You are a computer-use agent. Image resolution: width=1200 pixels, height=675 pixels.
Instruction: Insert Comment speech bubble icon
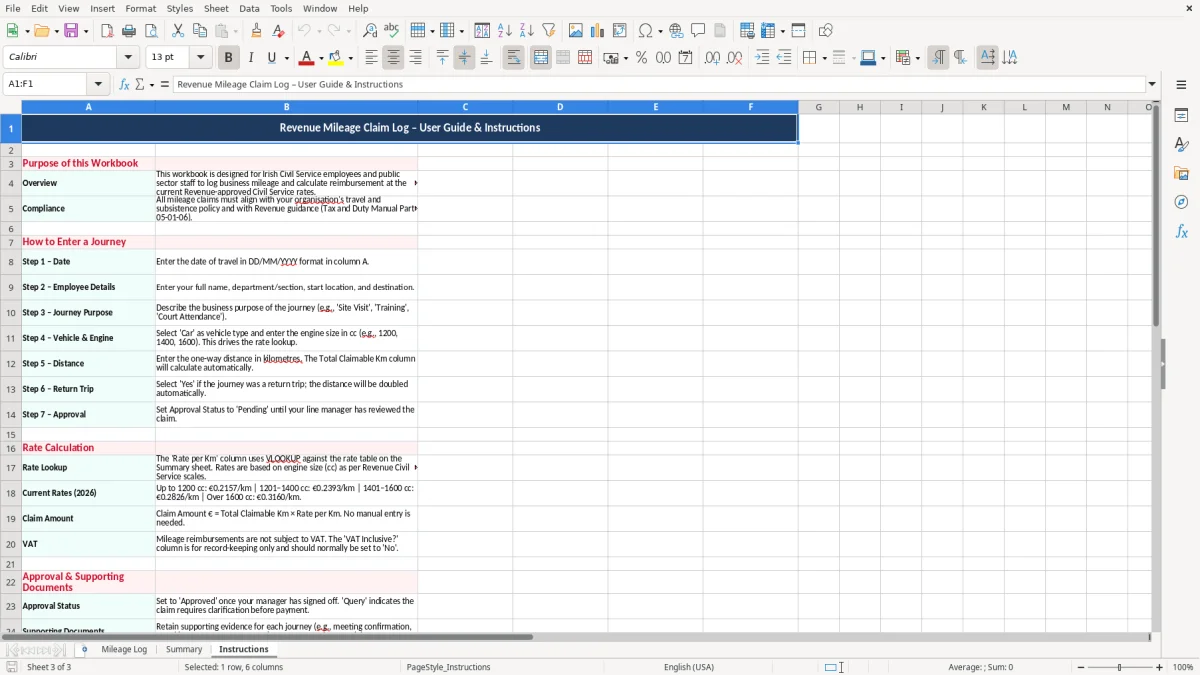(698, 31)
